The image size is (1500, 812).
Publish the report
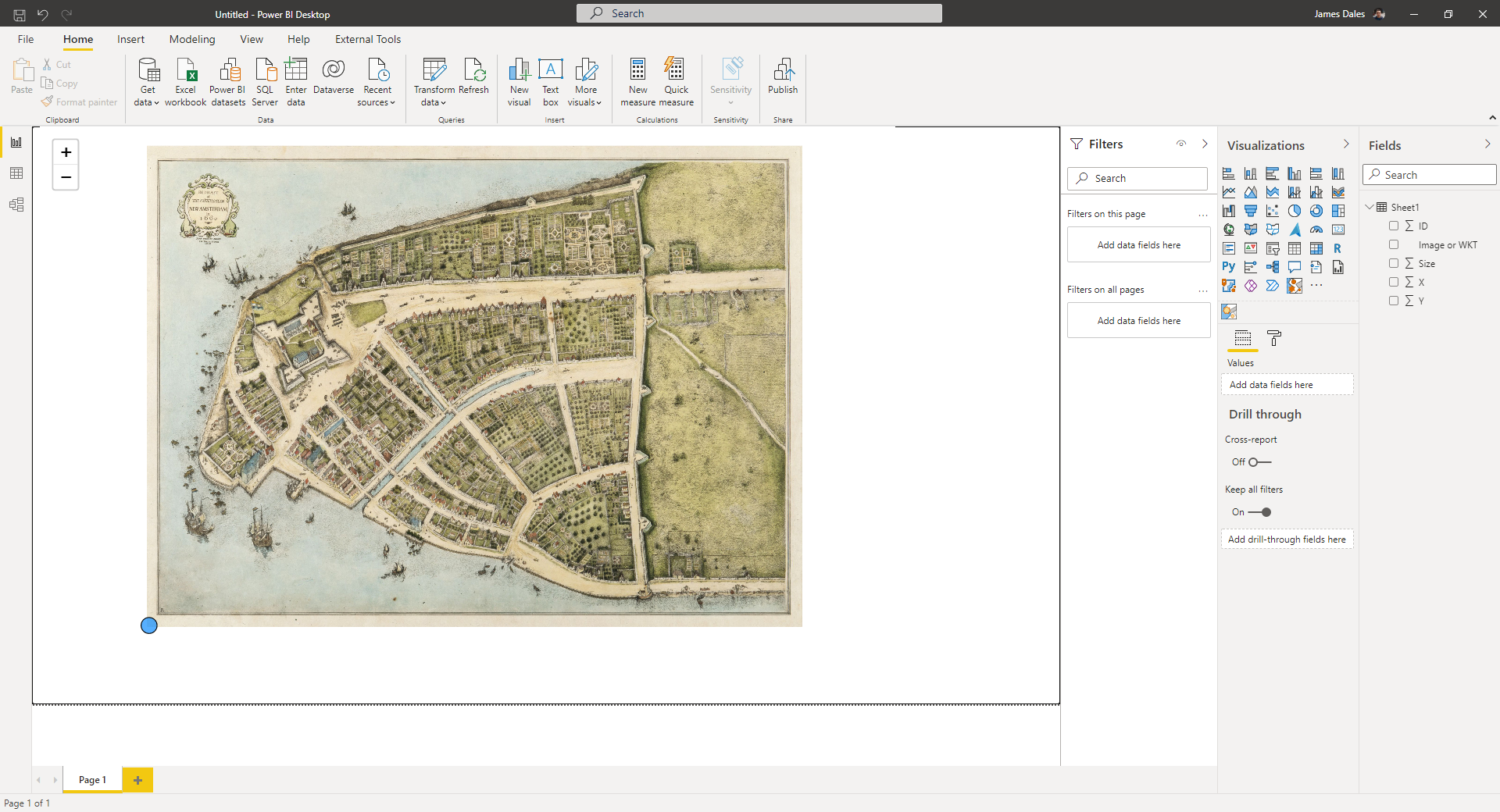tap(783, 77)
